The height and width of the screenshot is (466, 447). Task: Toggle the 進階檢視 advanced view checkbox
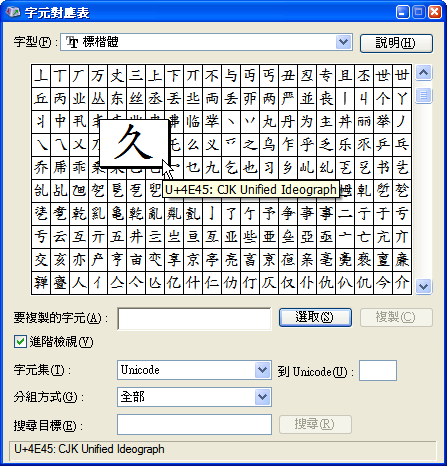click(20, 342)
